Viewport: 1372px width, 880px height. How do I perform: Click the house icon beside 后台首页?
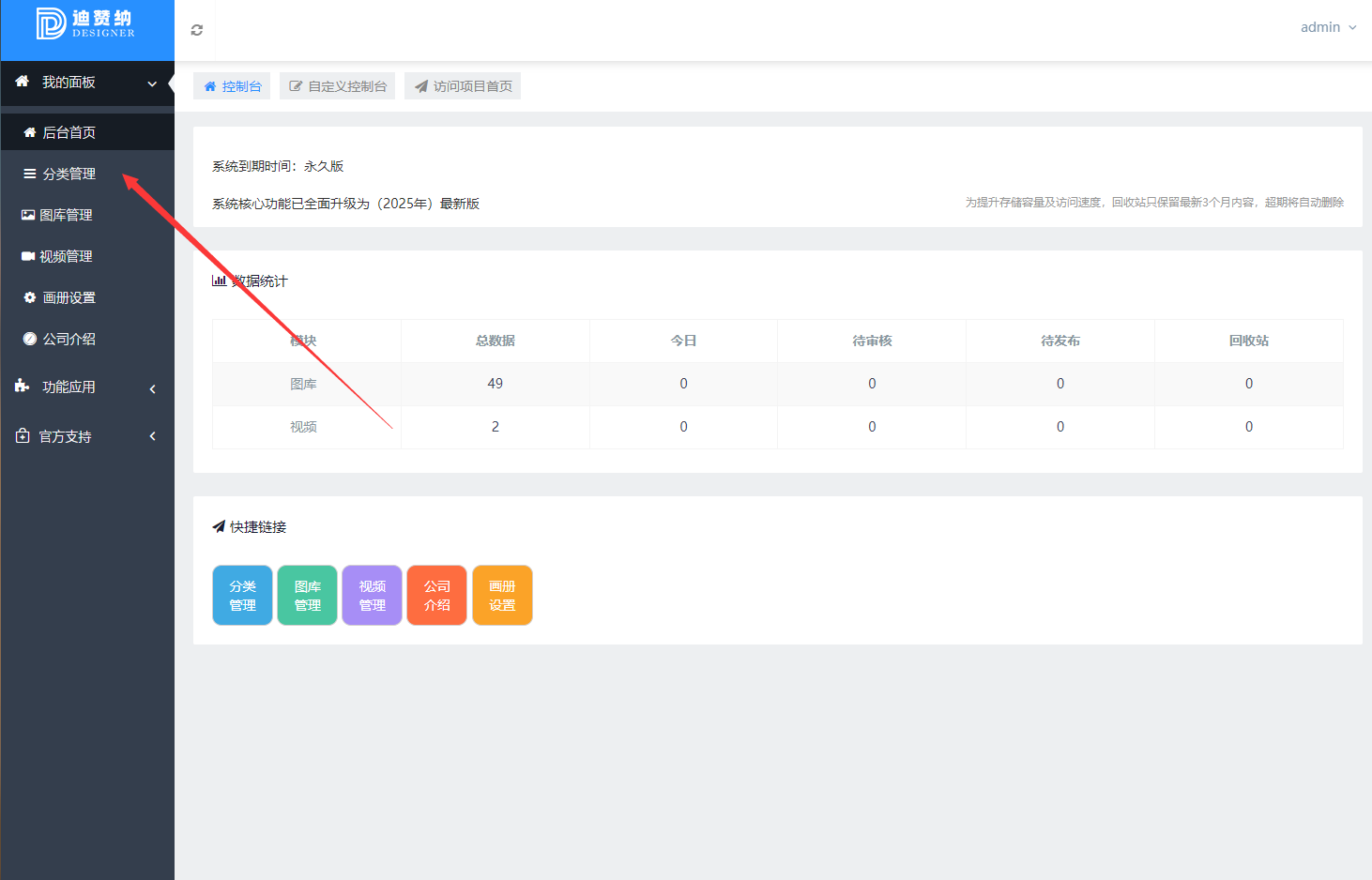pos(30,132)
